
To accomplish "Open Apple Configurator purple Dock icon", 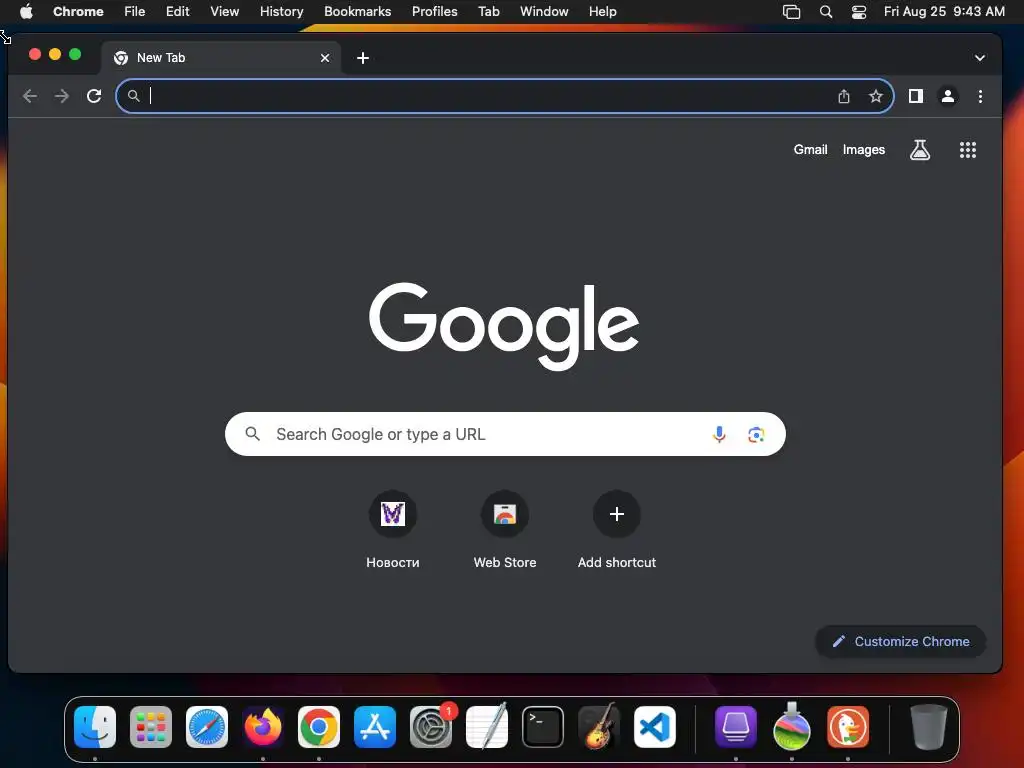I will pos(736,727).
